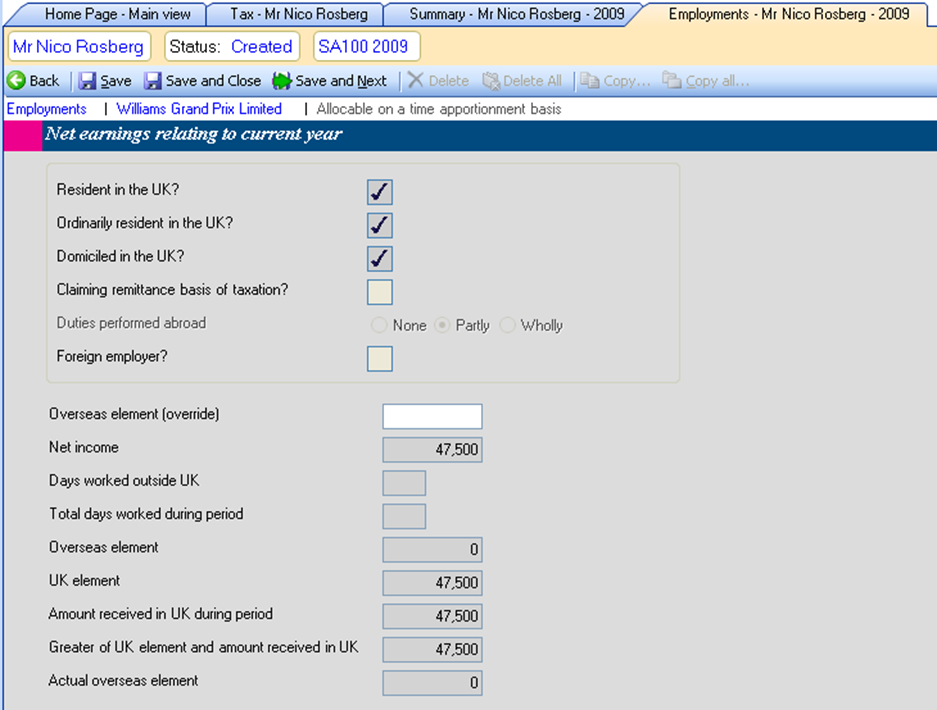Click the Delete All icon
937x710 pixels.
point(491,81)
